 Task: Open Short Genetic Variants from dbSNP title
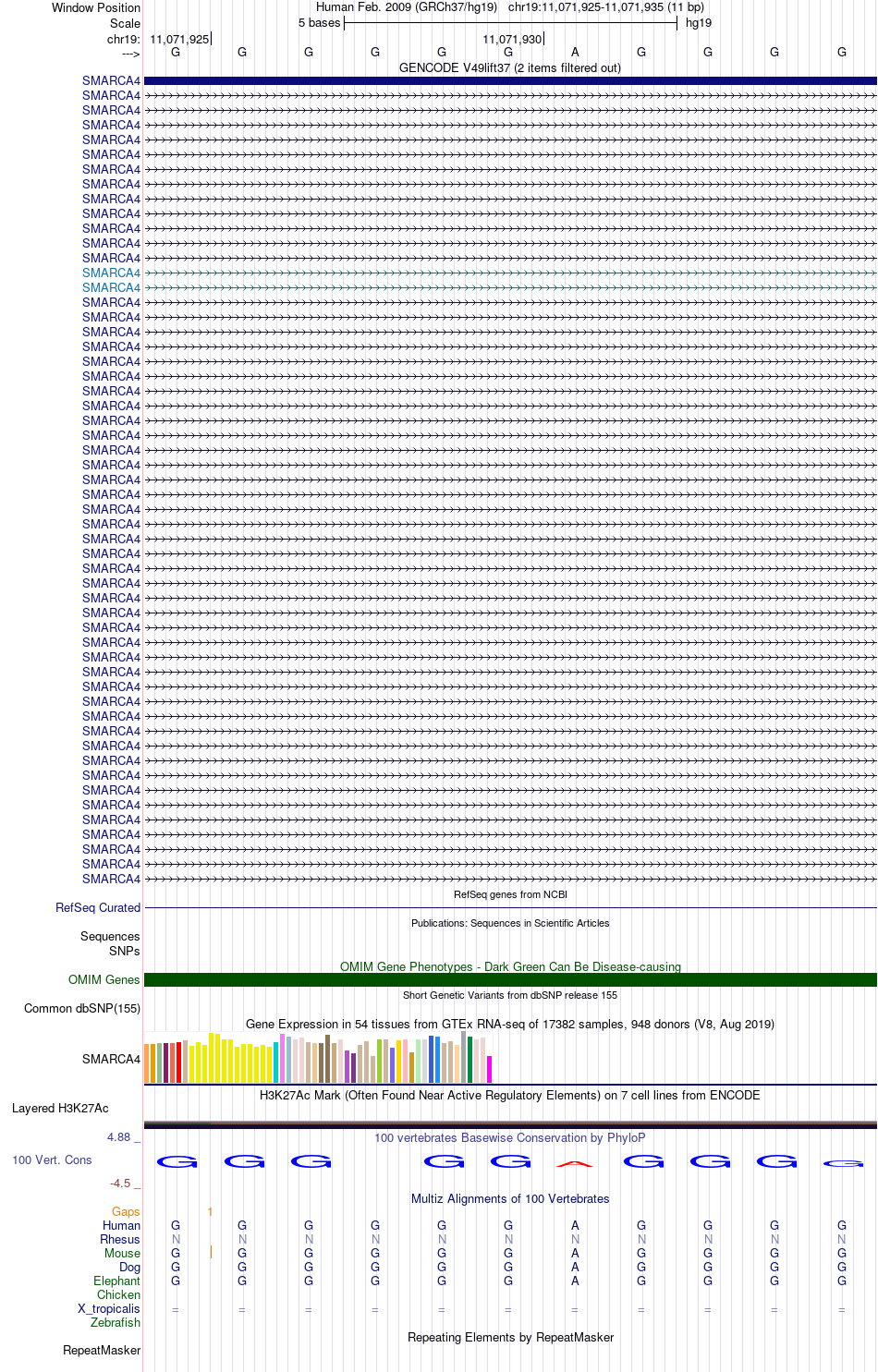click(x=510, y=995)
